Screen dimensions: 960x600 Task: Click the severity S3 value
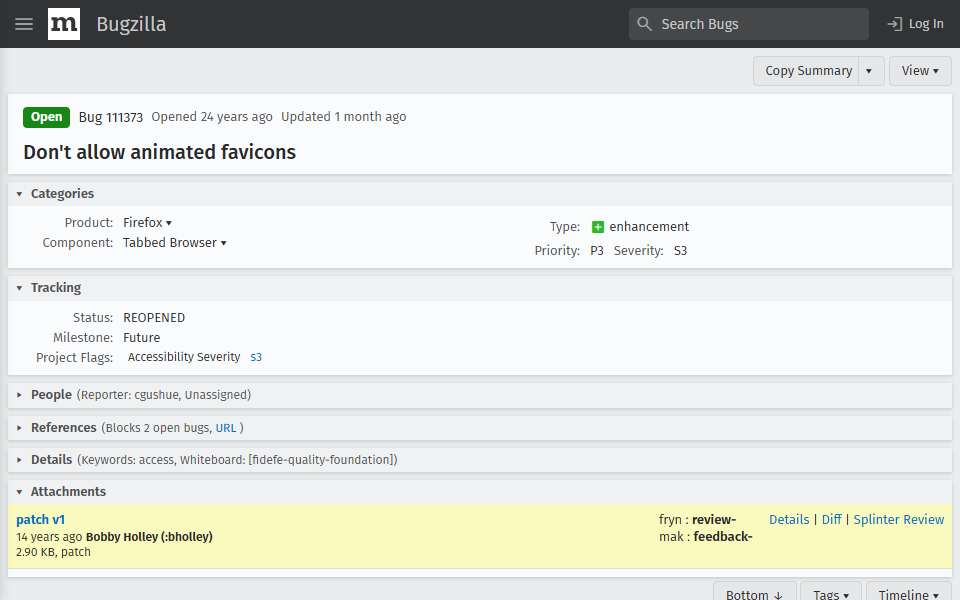tap(680, 251)
